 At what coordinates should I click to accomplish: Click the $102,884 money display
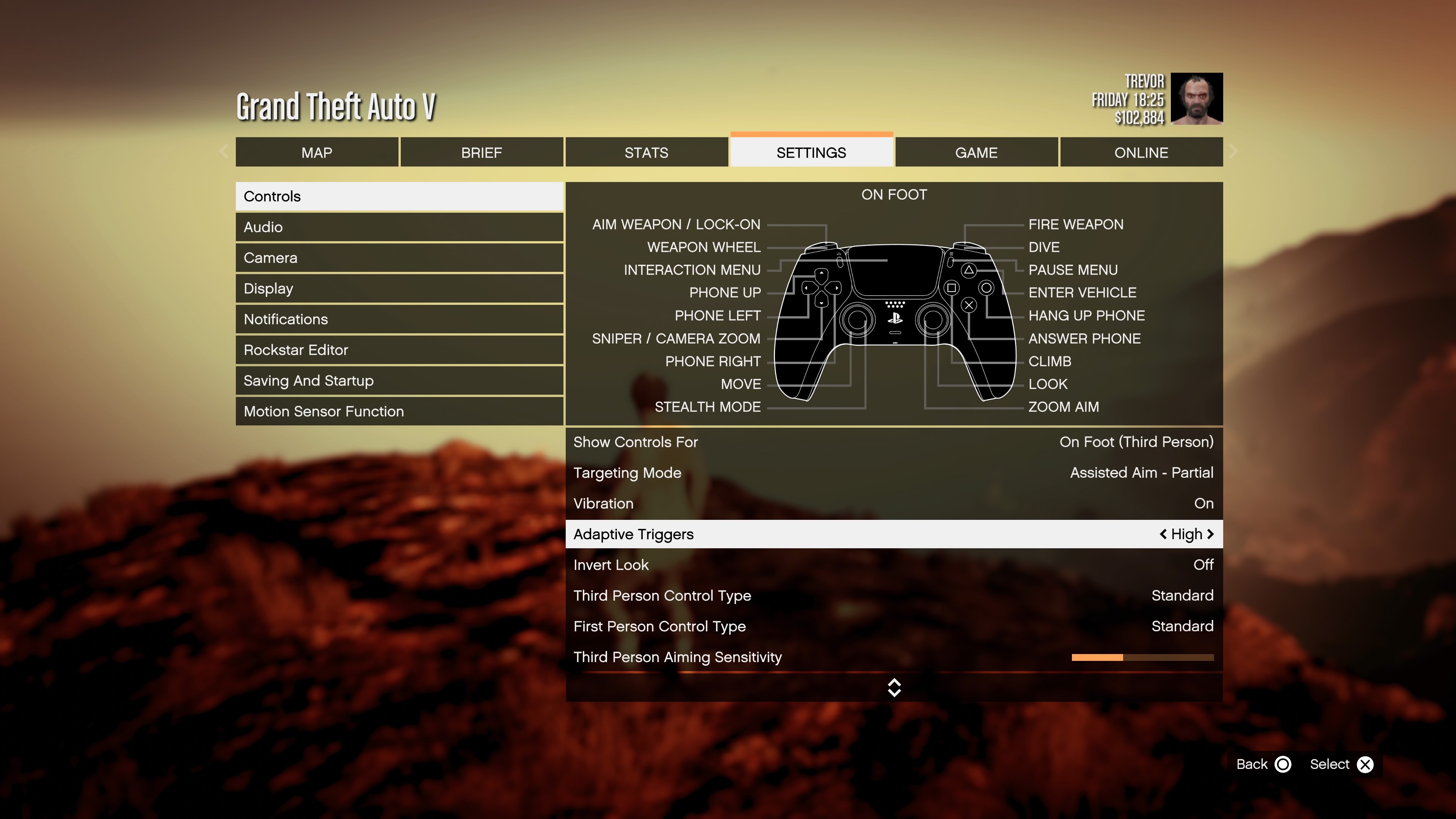[1139, 118]
